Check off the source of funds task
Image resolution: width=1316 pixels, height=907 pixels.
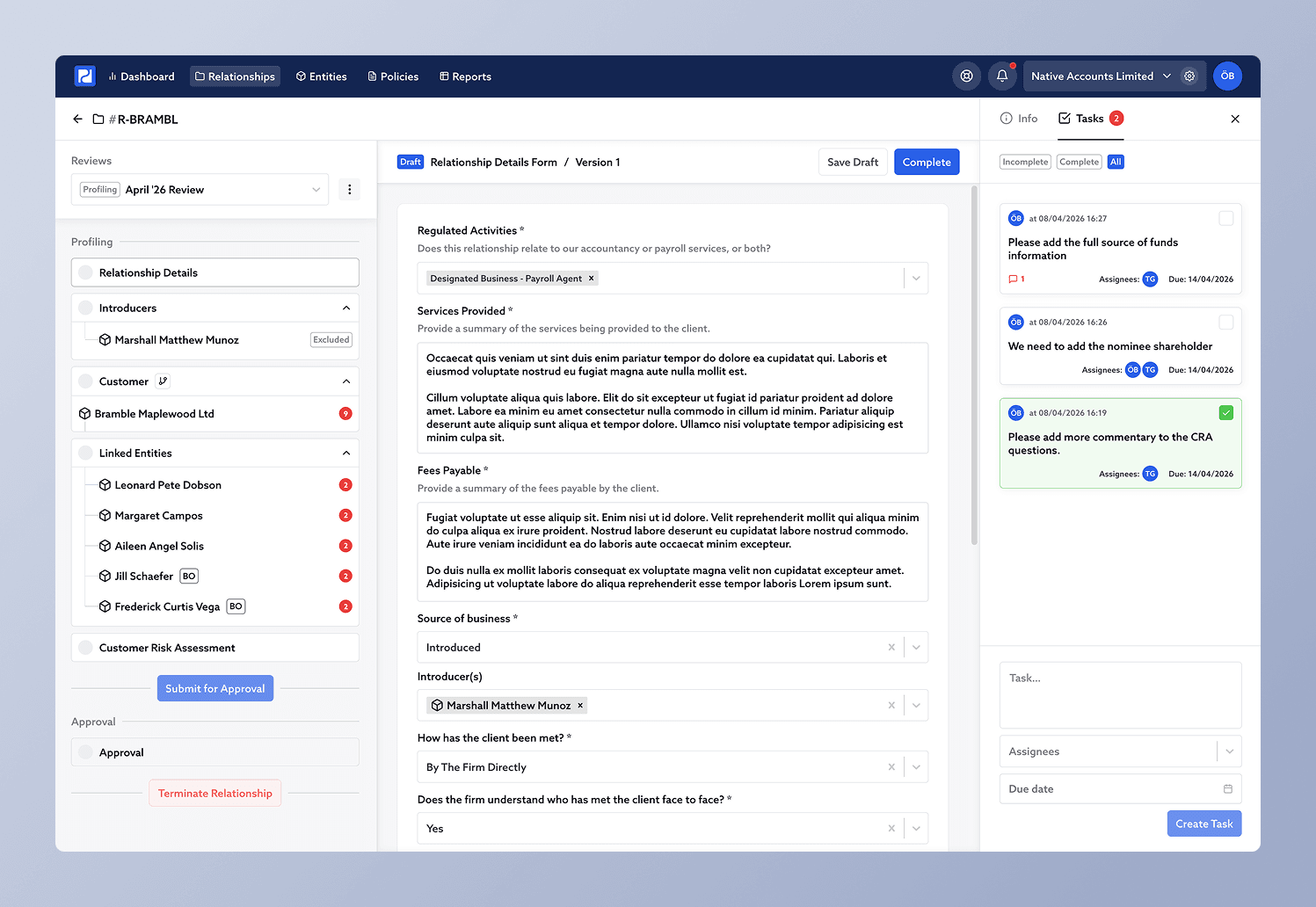click(x=1226, y=219)
